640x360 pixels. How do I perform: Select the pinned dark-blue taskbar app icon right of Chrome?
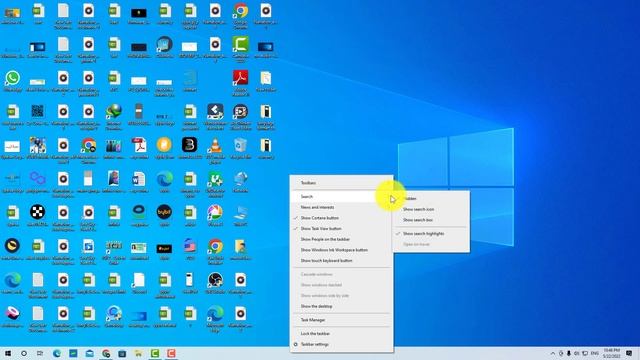122,353
